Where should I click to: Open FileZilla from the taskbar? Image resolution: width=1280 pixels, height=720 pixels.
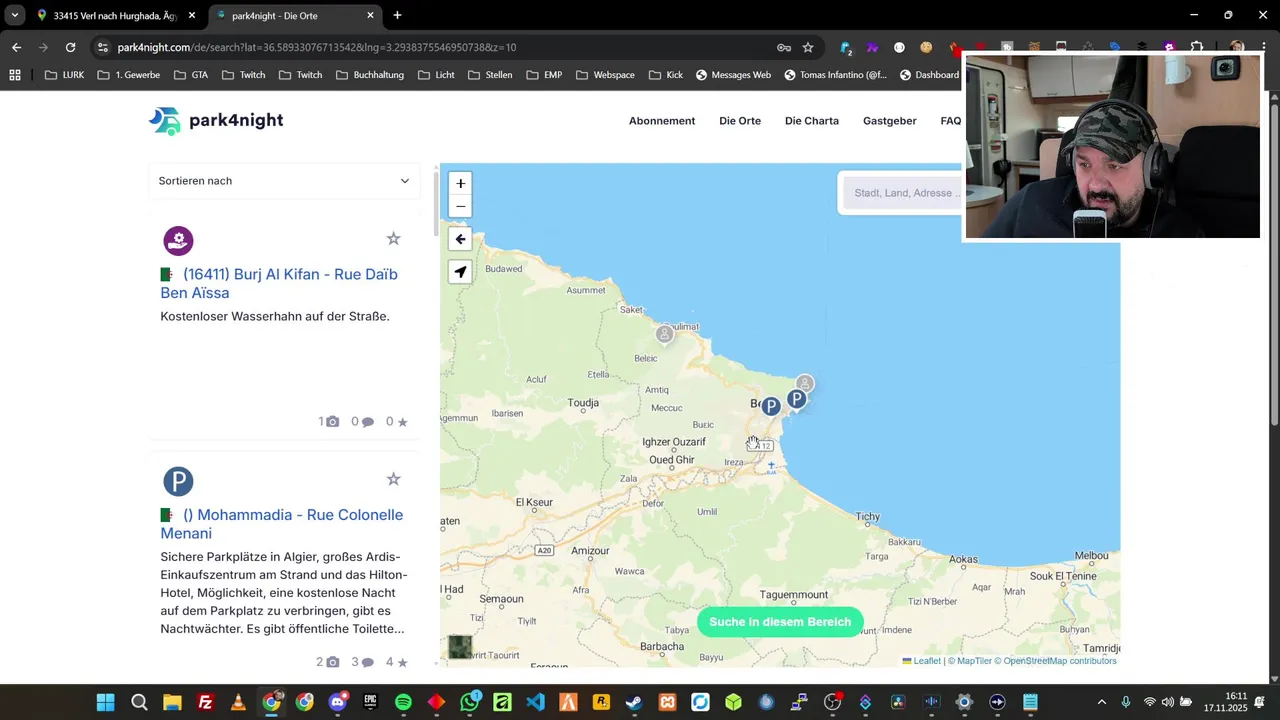pos(205,702)
